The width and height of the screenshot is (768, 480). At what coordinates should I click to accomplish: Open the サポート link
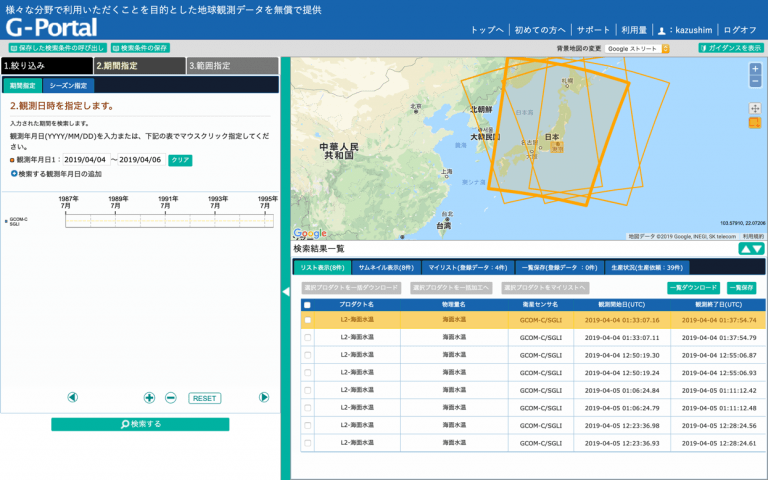coord(593,30)
